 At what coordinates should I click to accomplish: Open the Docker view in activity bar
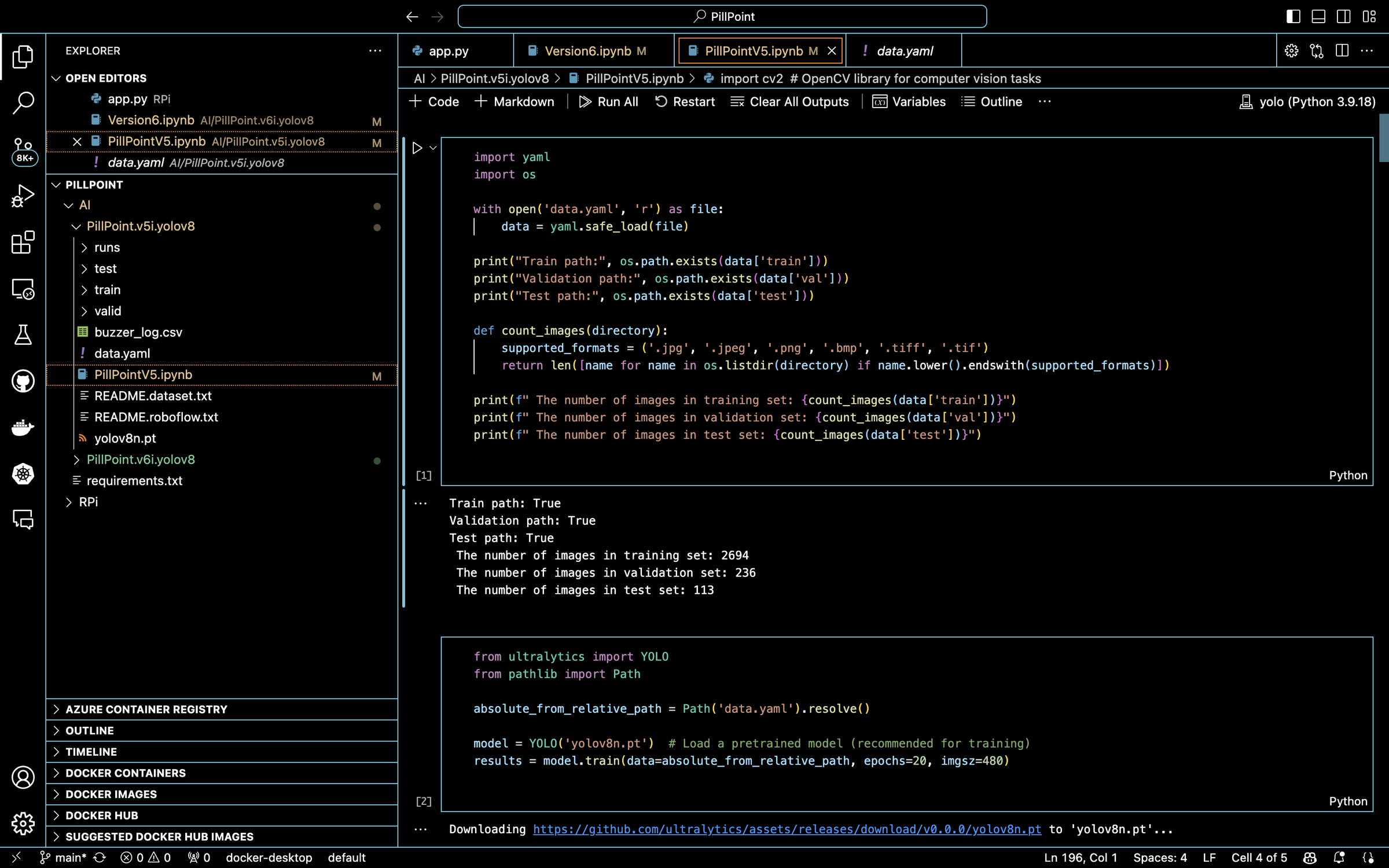(23, 428)
